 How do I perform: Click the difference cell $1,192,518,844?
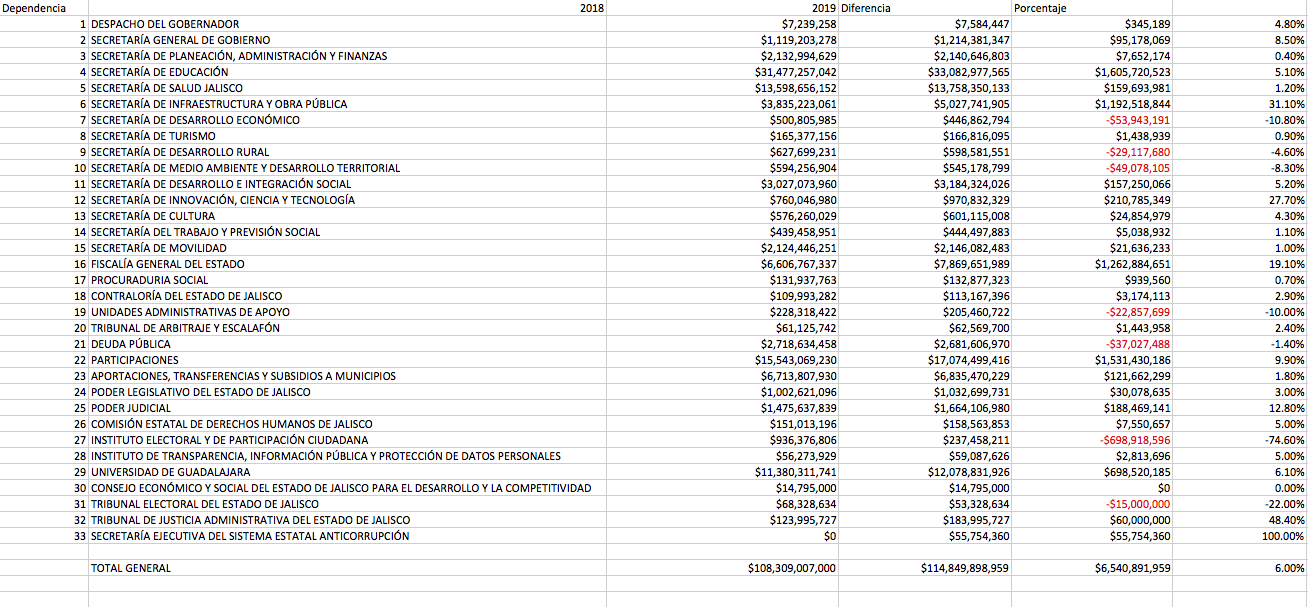[1092, 104]
